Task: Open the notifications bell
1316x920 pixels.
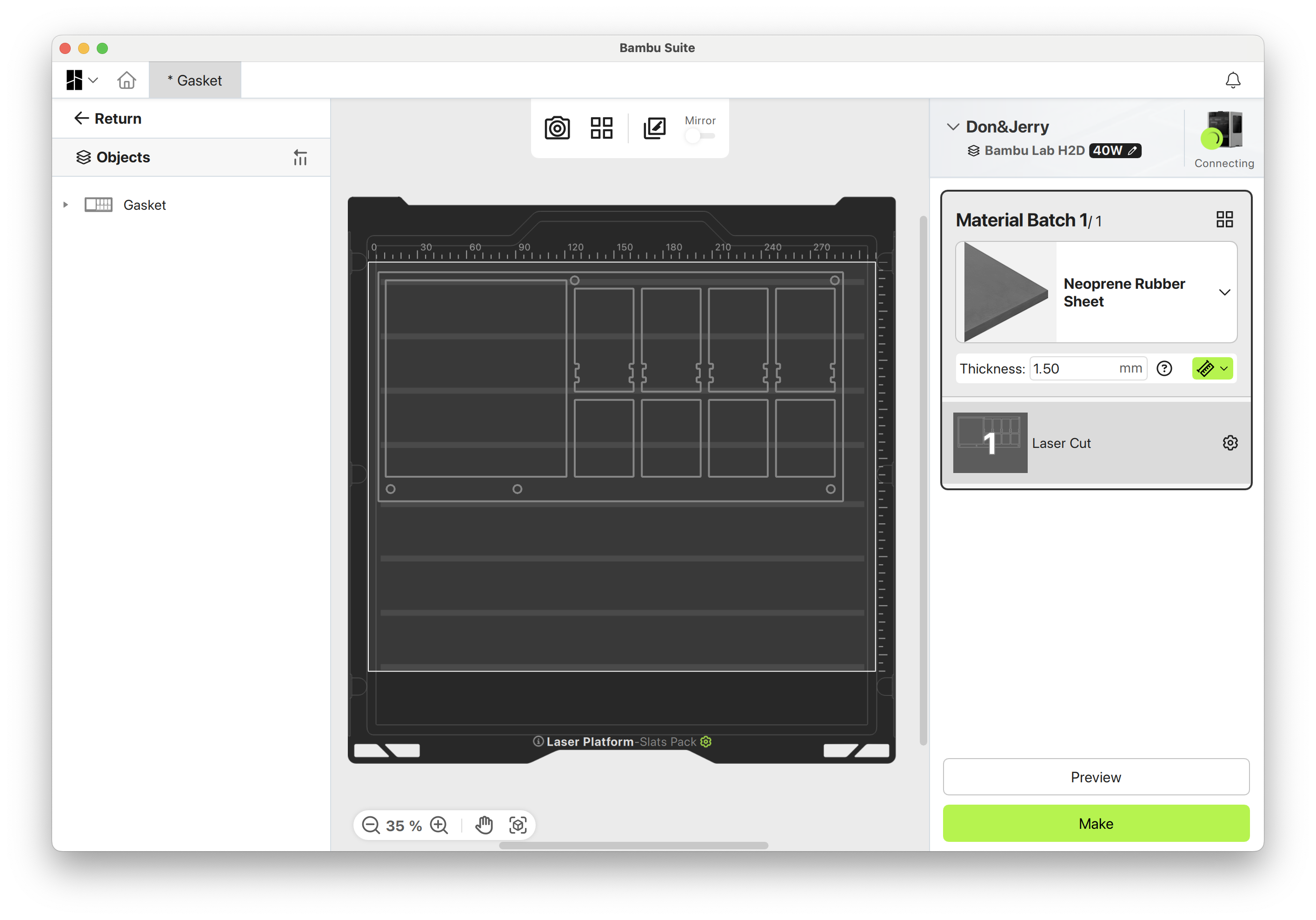Action: [1233, 80]
